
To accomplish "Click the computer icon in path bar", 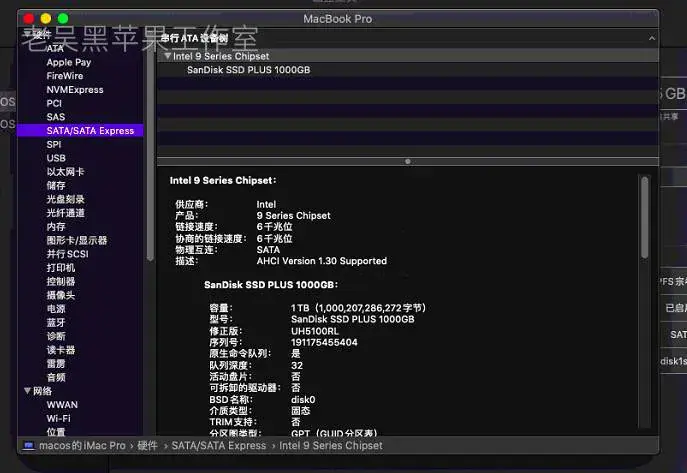I will coord(28,445).
